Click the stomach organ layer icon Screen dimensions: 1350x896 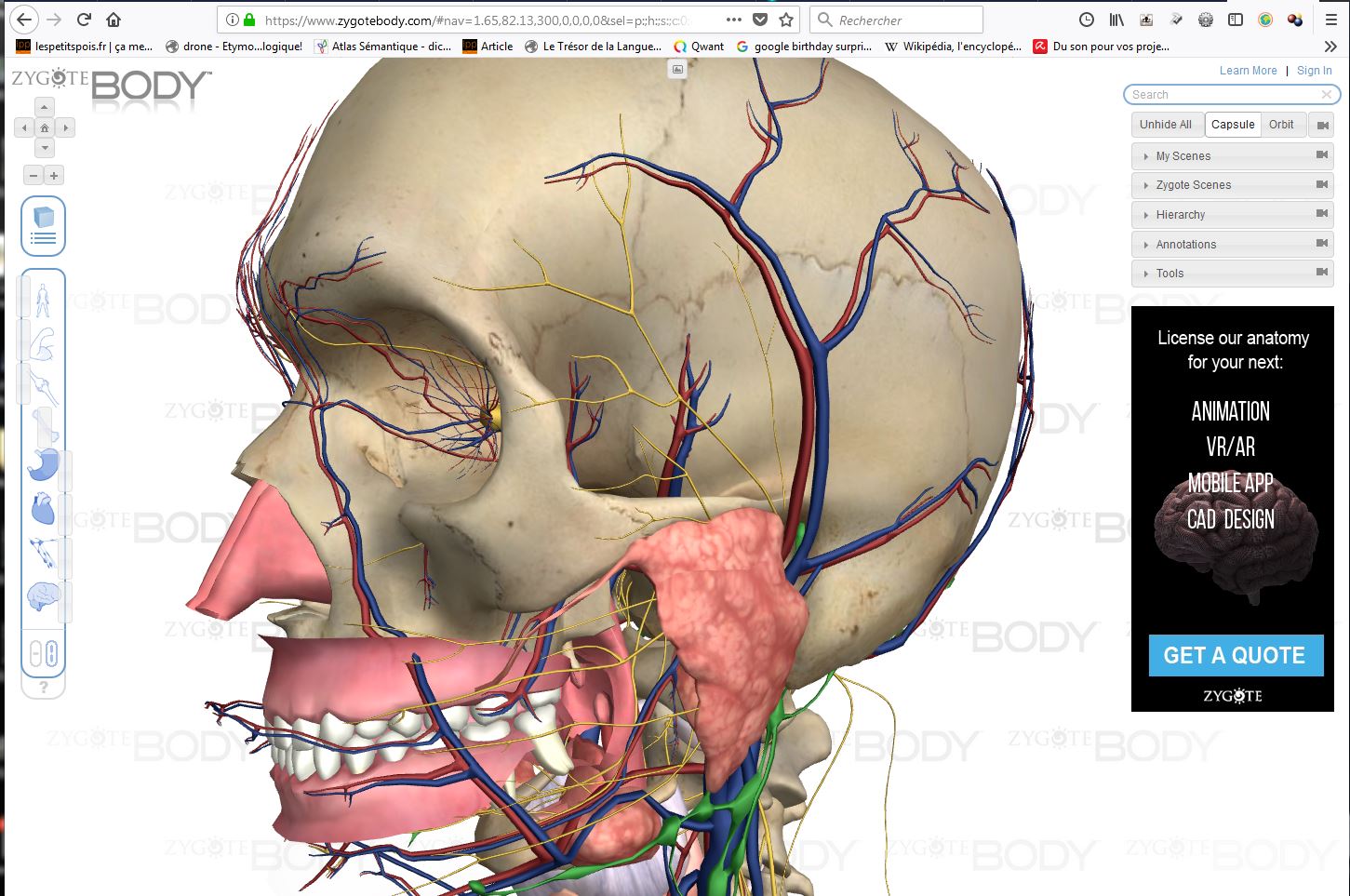(43, 464)
